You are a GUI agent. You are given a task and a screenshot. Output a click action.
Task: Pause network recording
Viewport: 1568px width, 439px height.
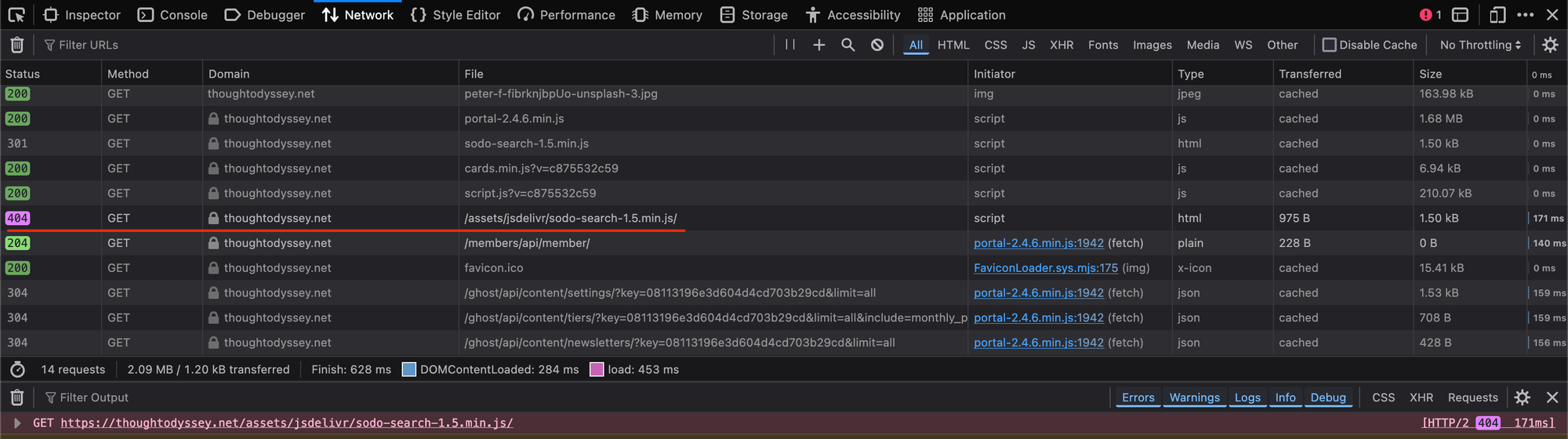tap(790, 45)
